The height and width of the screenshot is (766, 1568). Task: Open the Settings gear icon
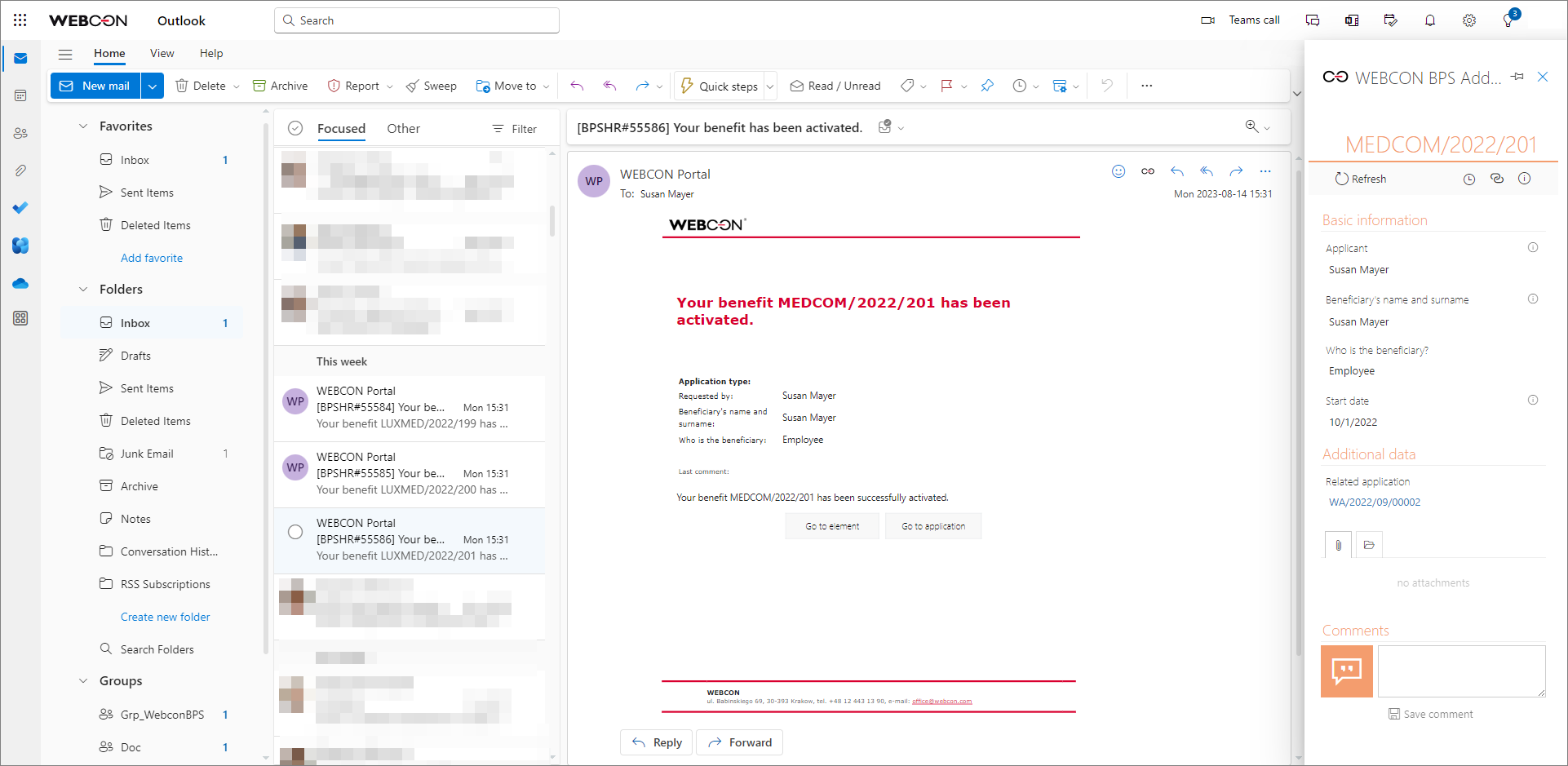[x=1469, y=20]
